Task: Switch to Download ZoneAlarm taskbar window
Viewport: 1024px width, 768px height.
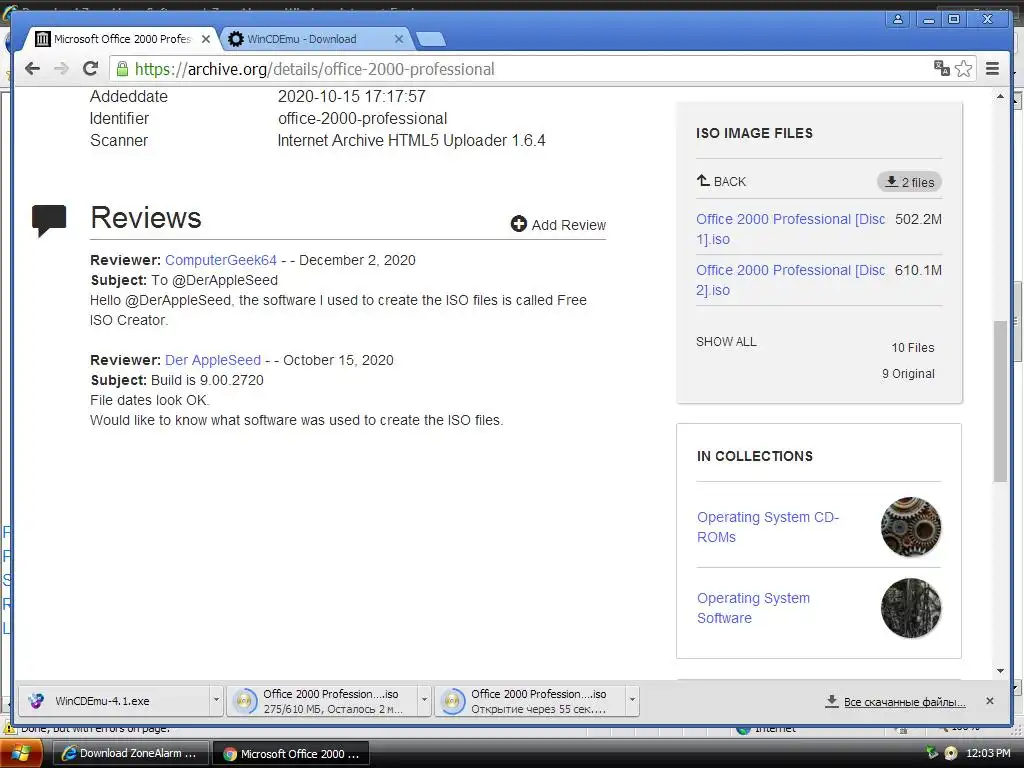Action: click(x=129, y=754)
